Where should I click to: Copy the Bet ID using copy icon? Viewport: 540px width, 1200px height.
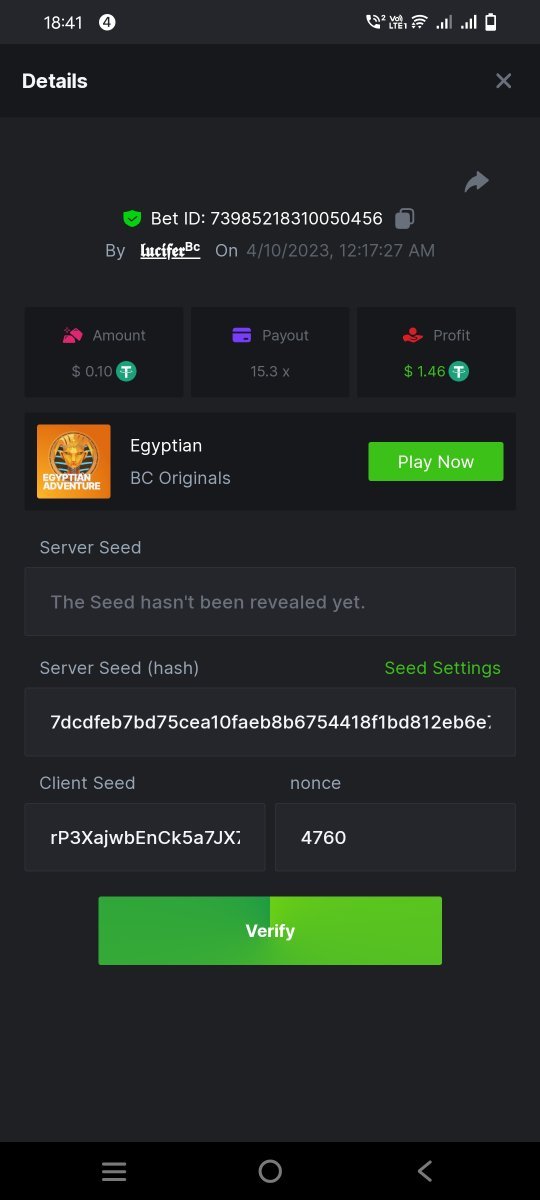coord(404,218)
